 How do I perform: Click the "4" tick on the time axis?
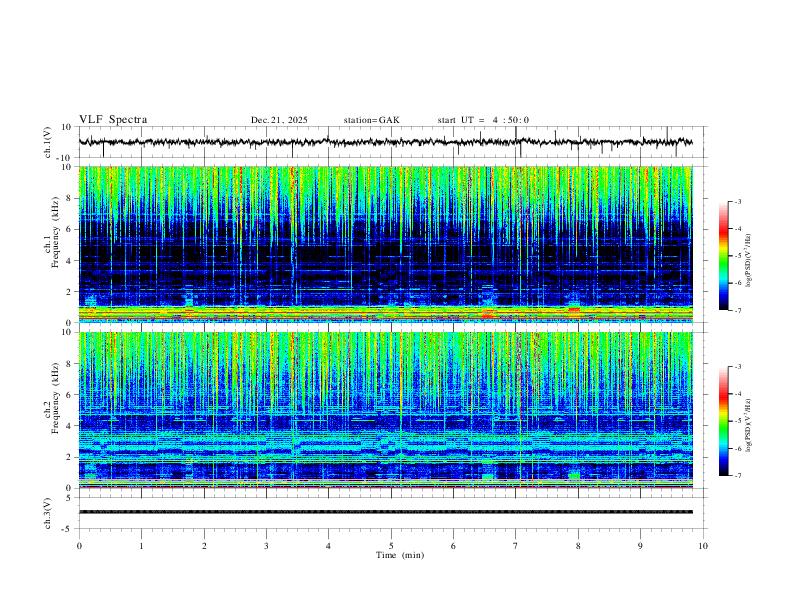pyautogui.click(x=329, y=546)
